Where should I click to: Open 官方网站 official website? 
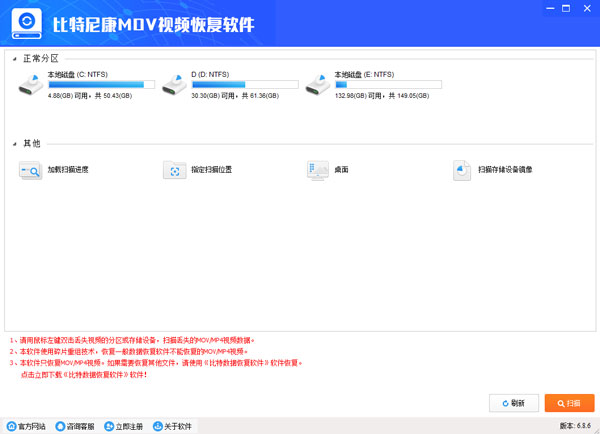point(26,426)
